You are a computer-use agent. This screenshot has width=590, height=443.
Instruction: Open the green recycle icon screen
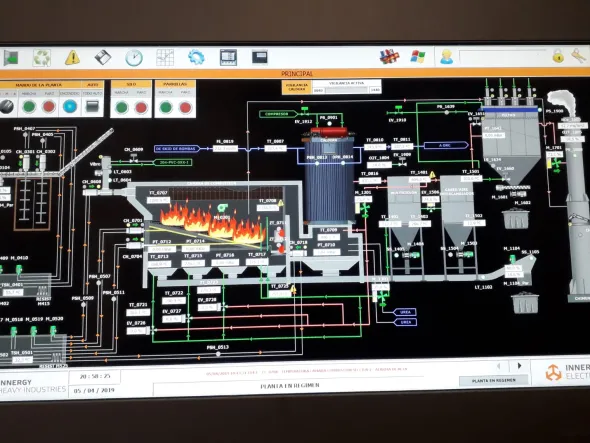(42, 58)
